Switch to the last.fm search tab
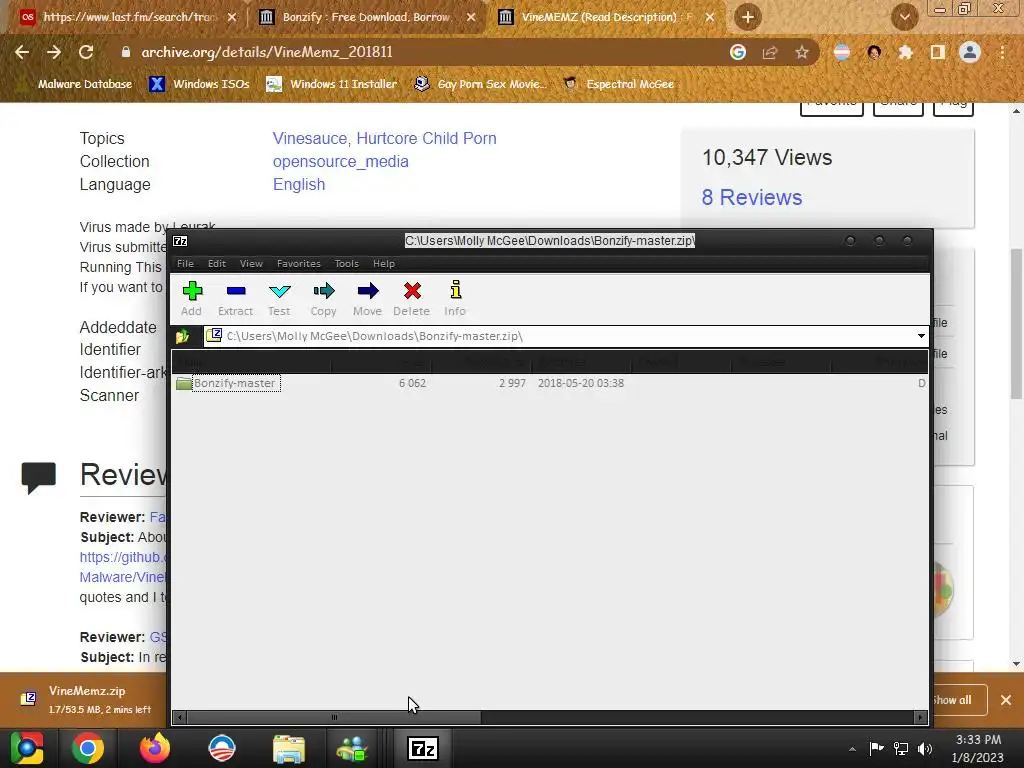1024x768 pixels. (x=128, y=17)
